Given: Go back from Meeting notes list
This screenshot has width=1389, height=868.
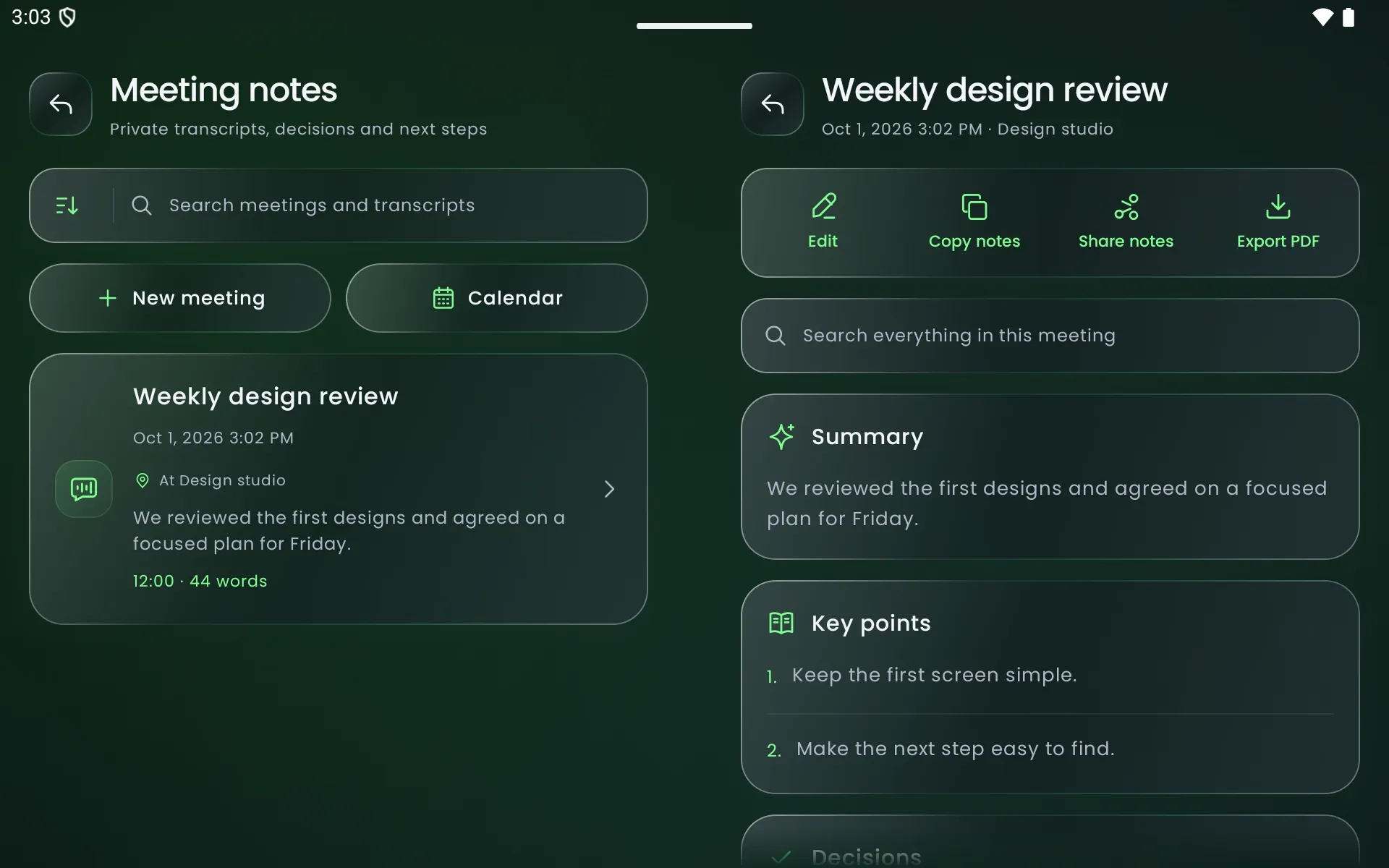Looking at the screenshot, I should point(61,104).
